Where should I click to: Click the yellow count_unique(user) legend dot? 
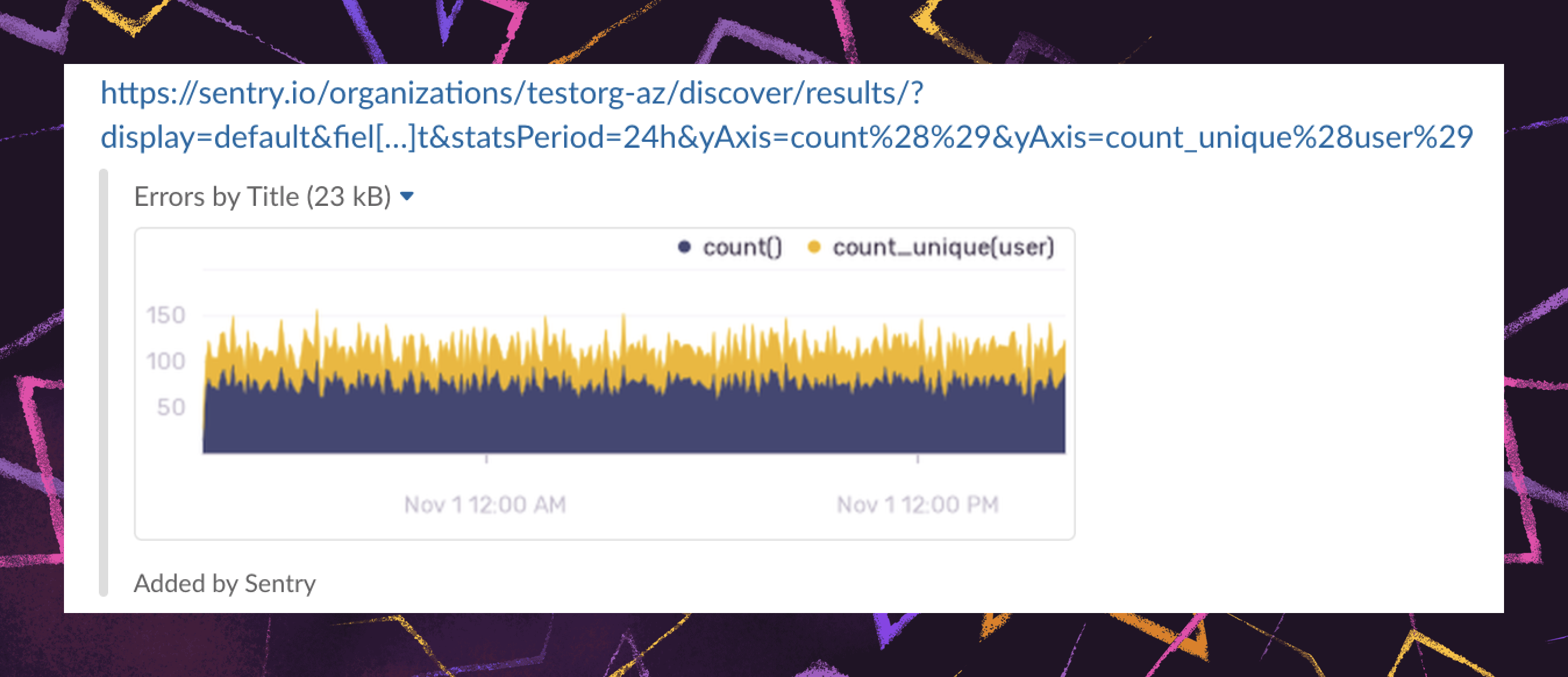(x=814, y=247)
